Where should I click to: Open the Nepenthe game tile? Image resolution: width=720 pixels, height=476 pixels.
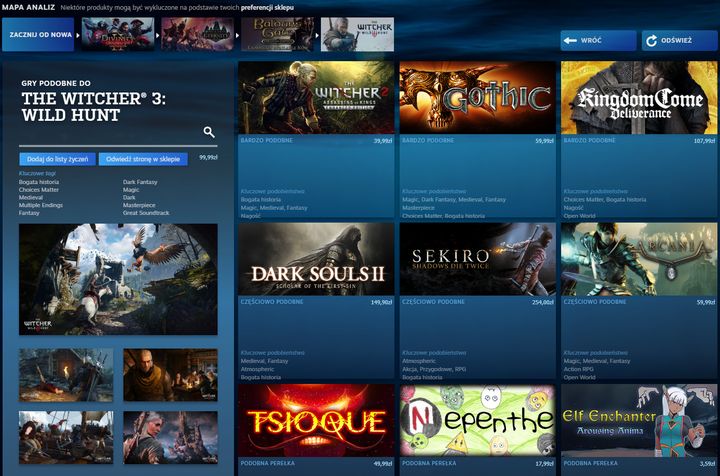(477, 420)
